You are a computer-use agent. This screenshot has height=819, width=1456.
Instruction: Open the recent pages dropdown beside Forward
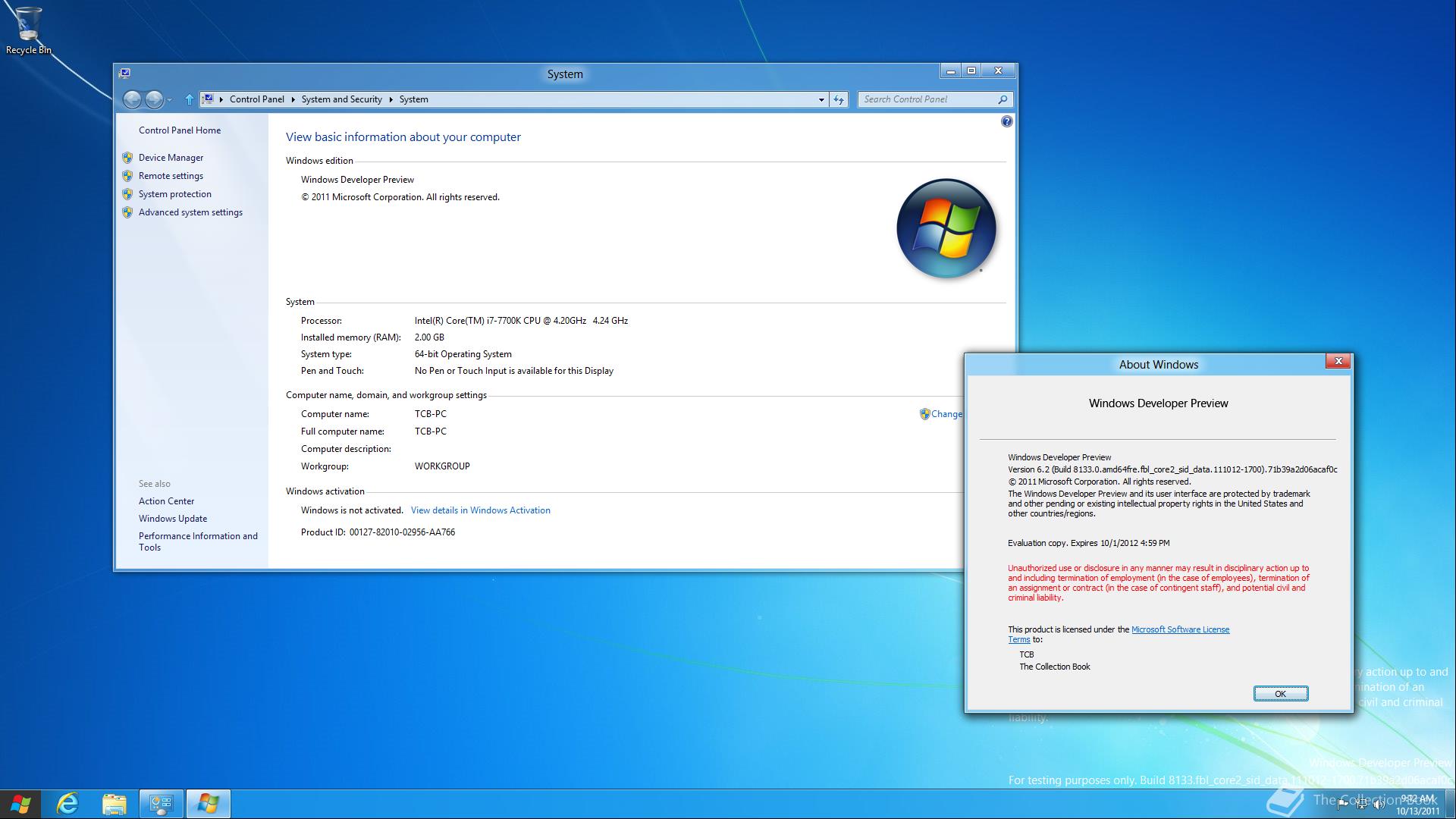point(169,100)
